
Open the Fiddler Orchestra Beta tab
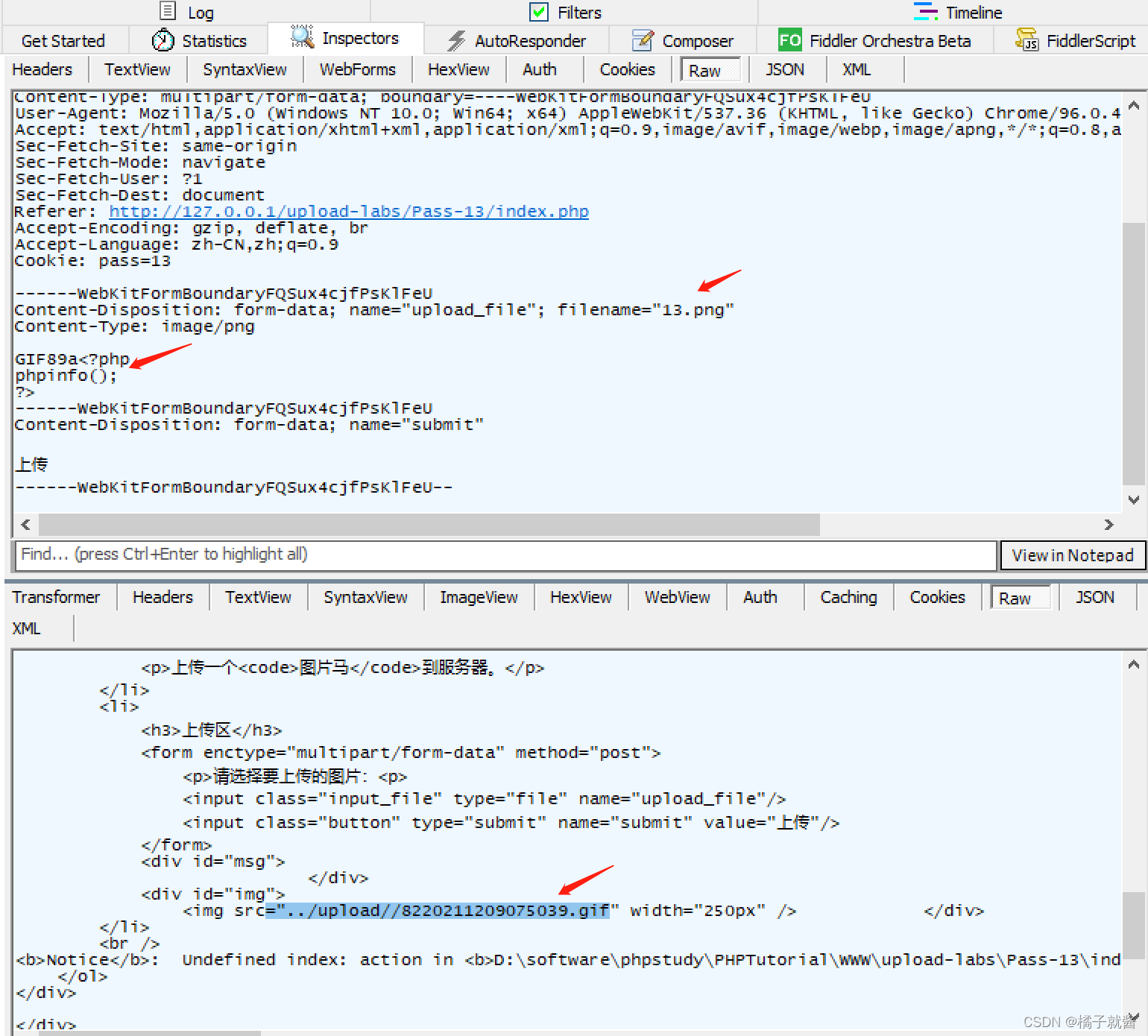tap(875, 41)
